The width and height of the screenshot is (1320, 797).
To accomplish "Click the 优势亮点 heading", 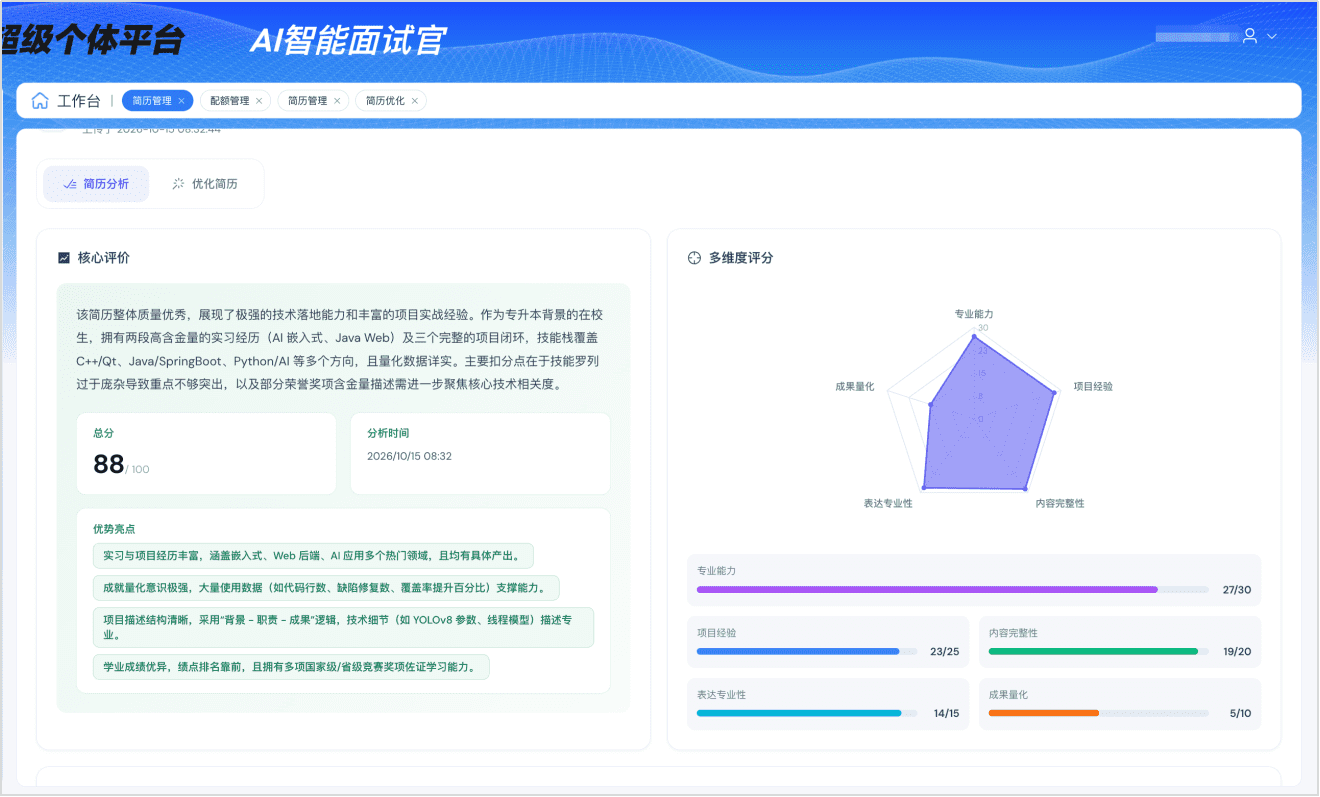I will tap(113, 528).
